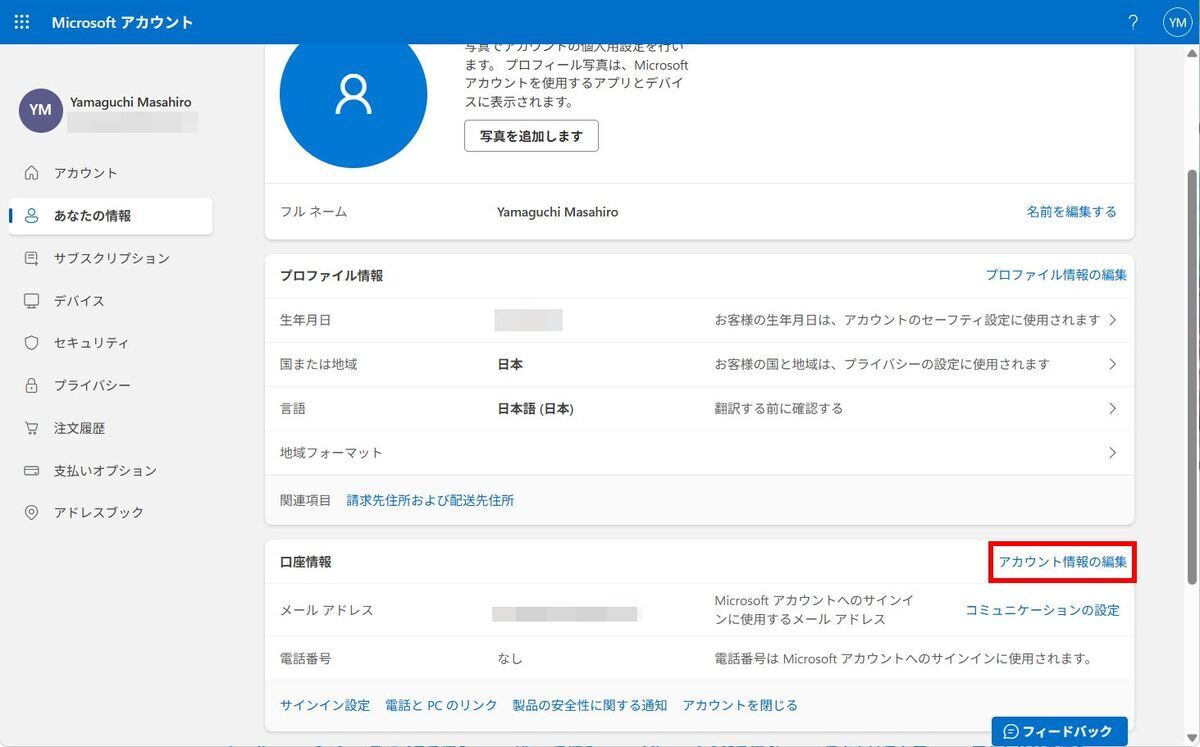Viewport: 1200px width, 747px height.
Task: Click the card icon beside 支払いオプション
Action: 32,470
